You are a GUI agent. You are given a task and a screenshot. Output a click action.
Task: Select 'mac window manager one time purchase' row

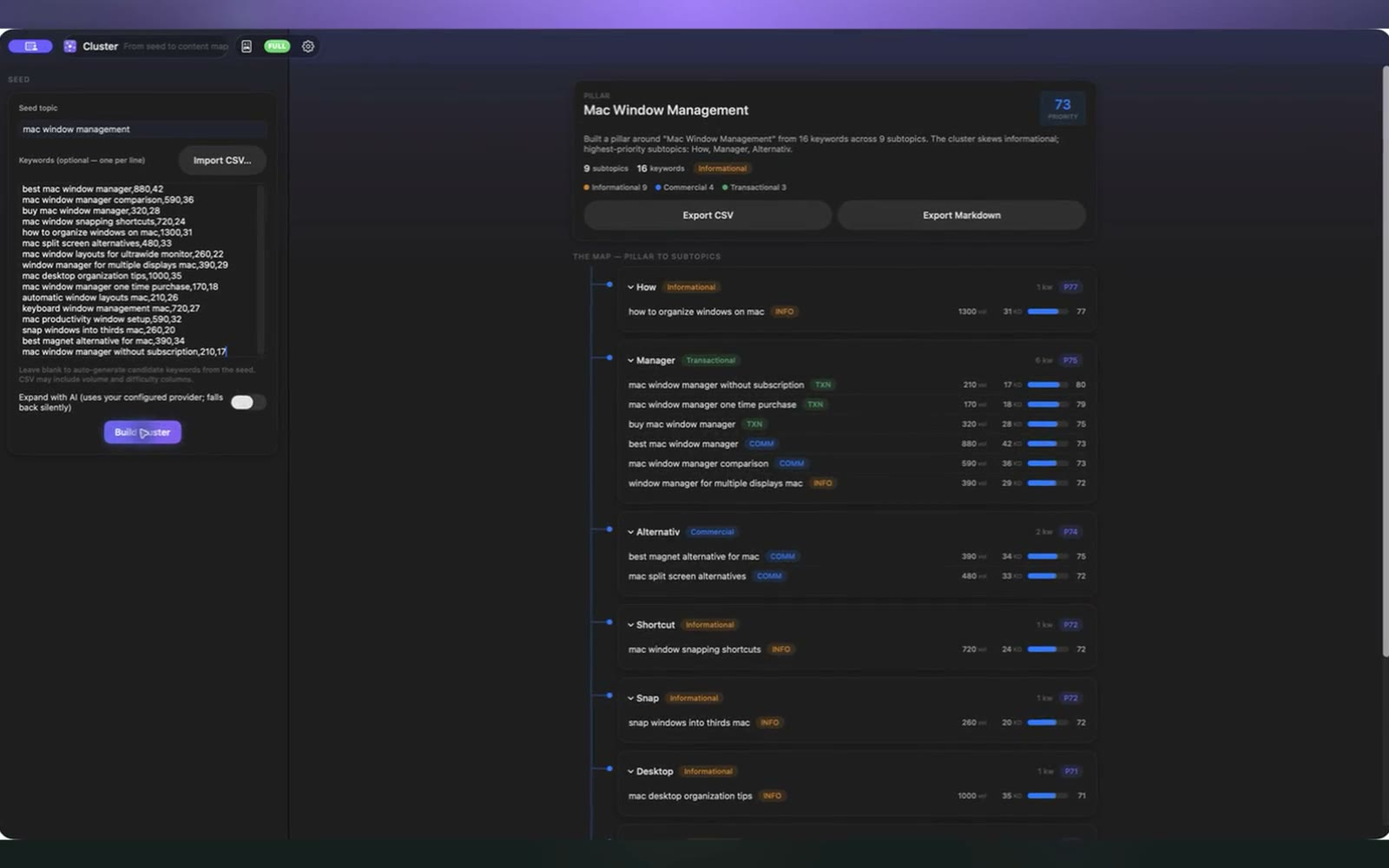coord(856,404)
